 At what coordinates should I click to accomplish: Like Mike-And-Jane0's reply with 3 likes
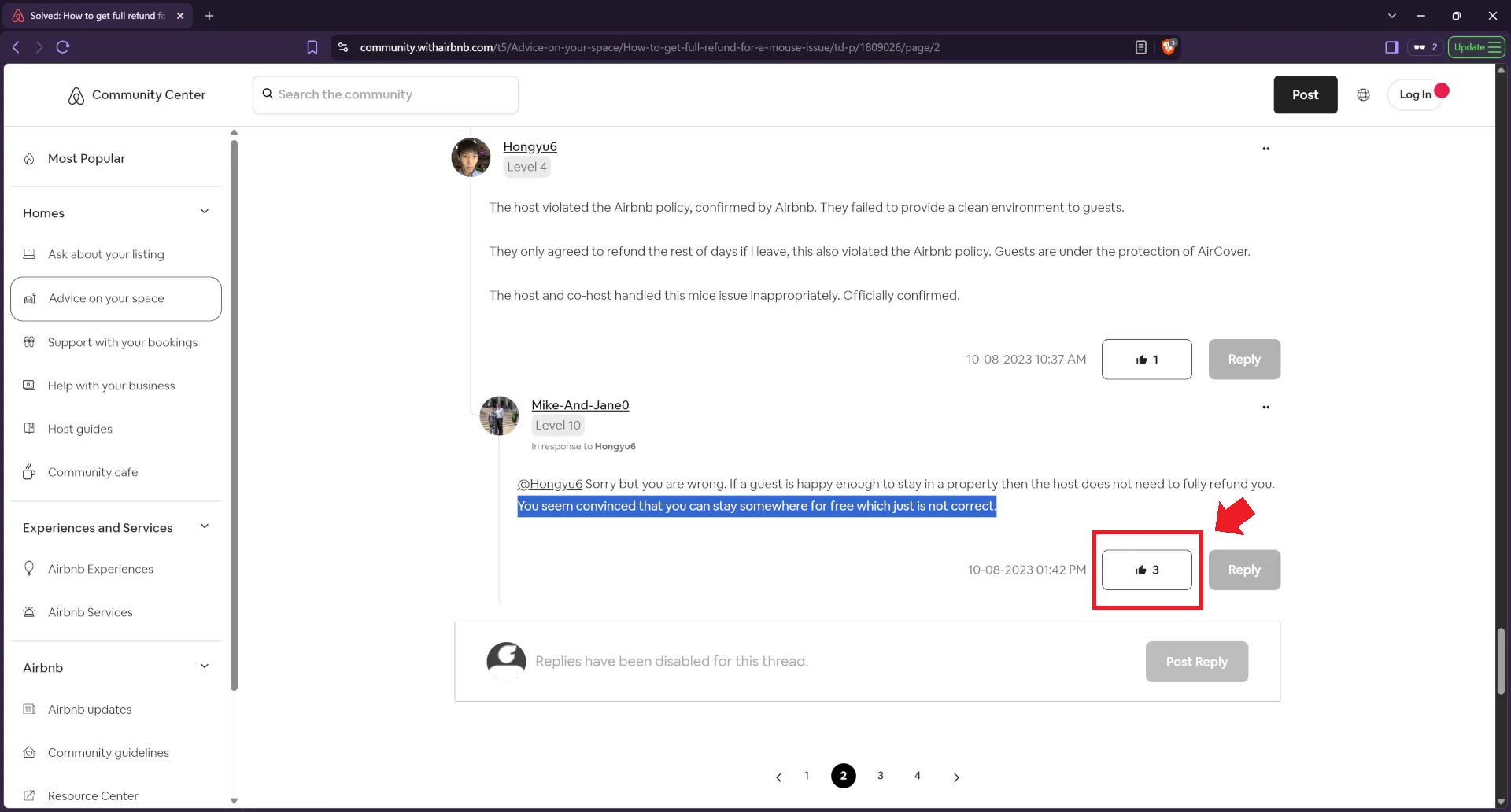(1147, 570)
